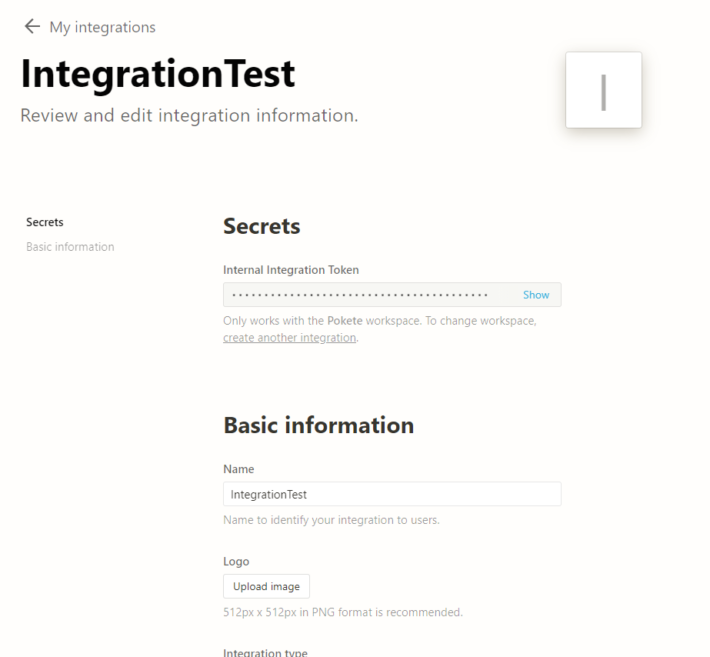This screenshot has width=710, height=657.
Task: Click the integration logo thumbnail
Action: click(x=603, y=90)
